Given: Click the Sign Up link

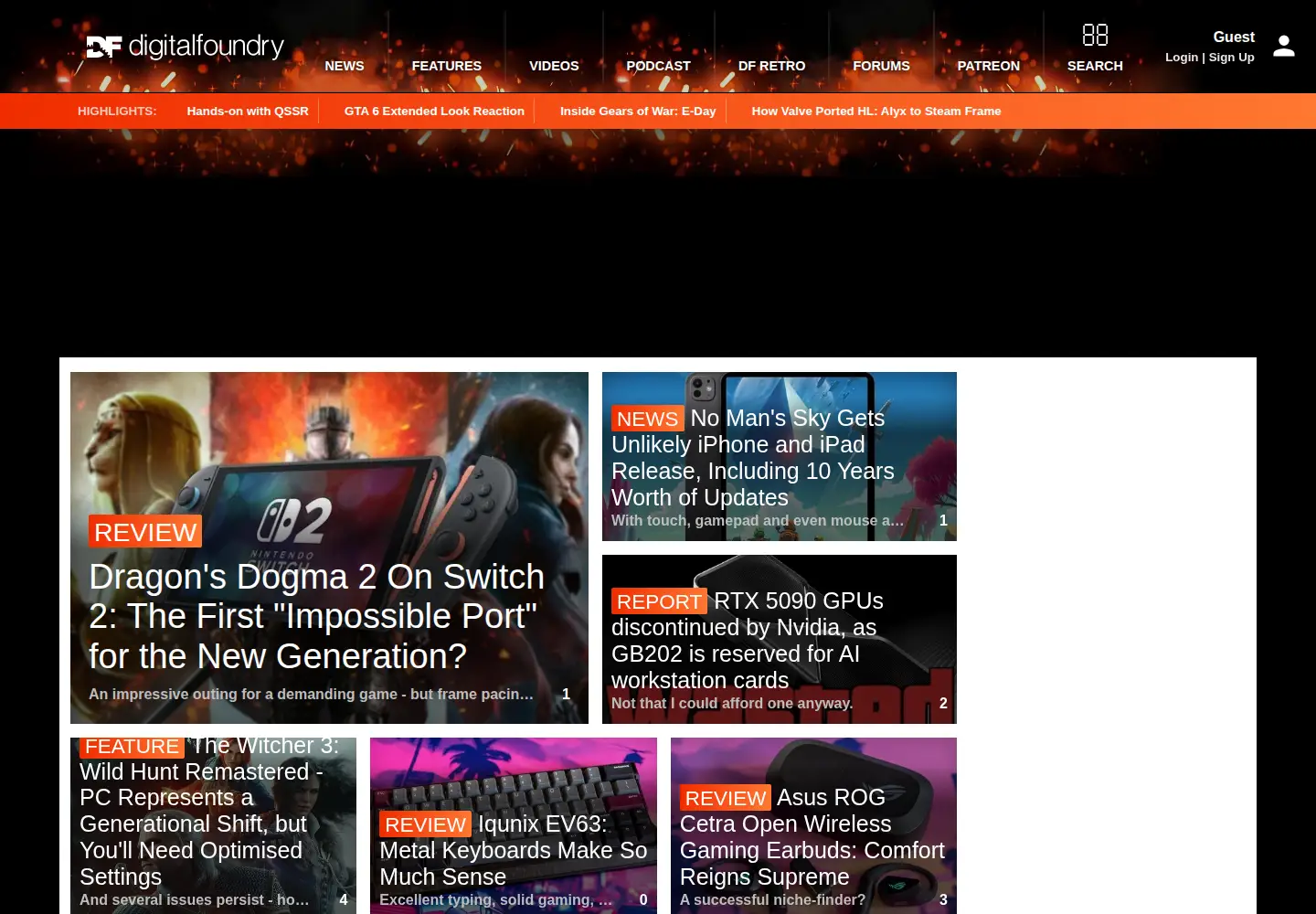Looking at the screenshot, I should coord(1232,57).
